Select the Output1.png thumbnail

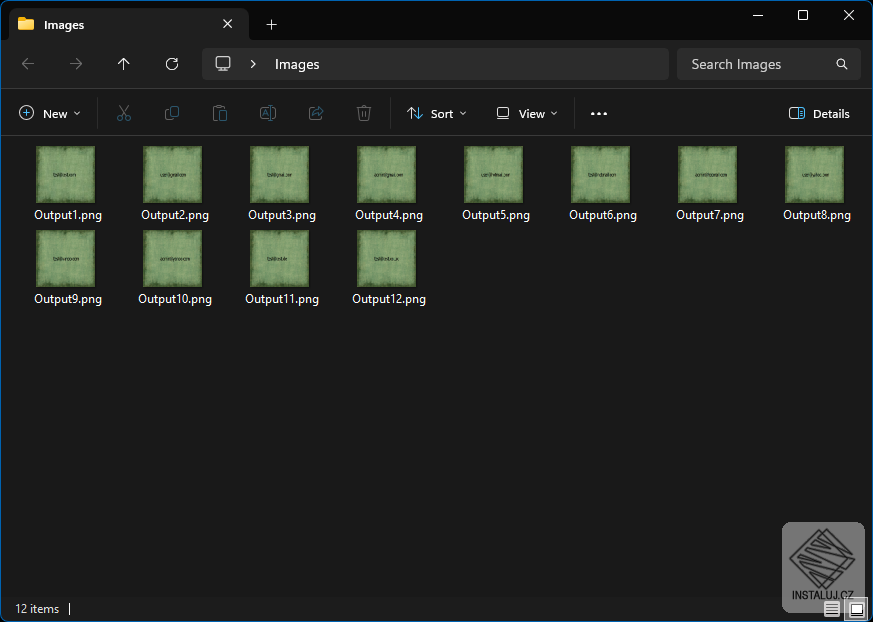[x=65, y=174]
